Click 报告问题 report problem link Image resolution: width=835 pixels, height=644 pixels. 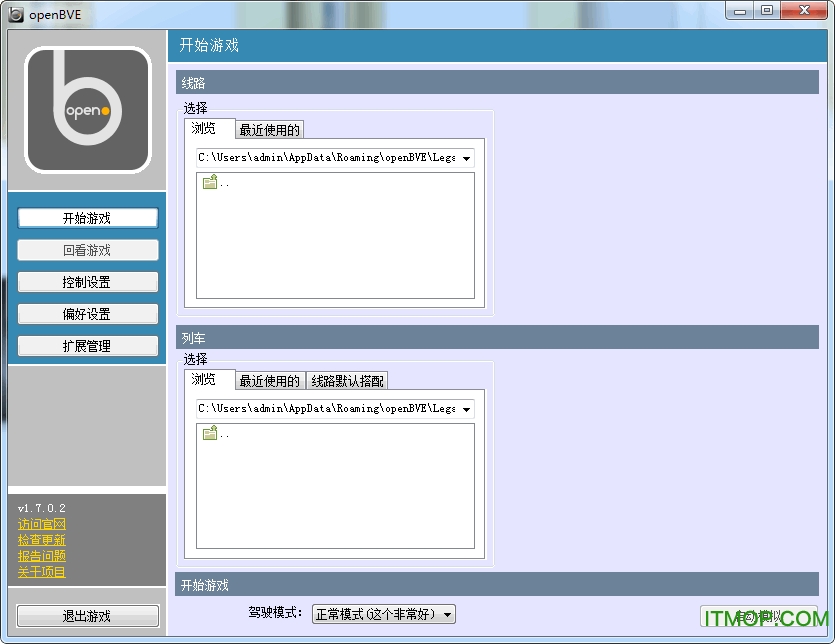click(x=42, y=556)
